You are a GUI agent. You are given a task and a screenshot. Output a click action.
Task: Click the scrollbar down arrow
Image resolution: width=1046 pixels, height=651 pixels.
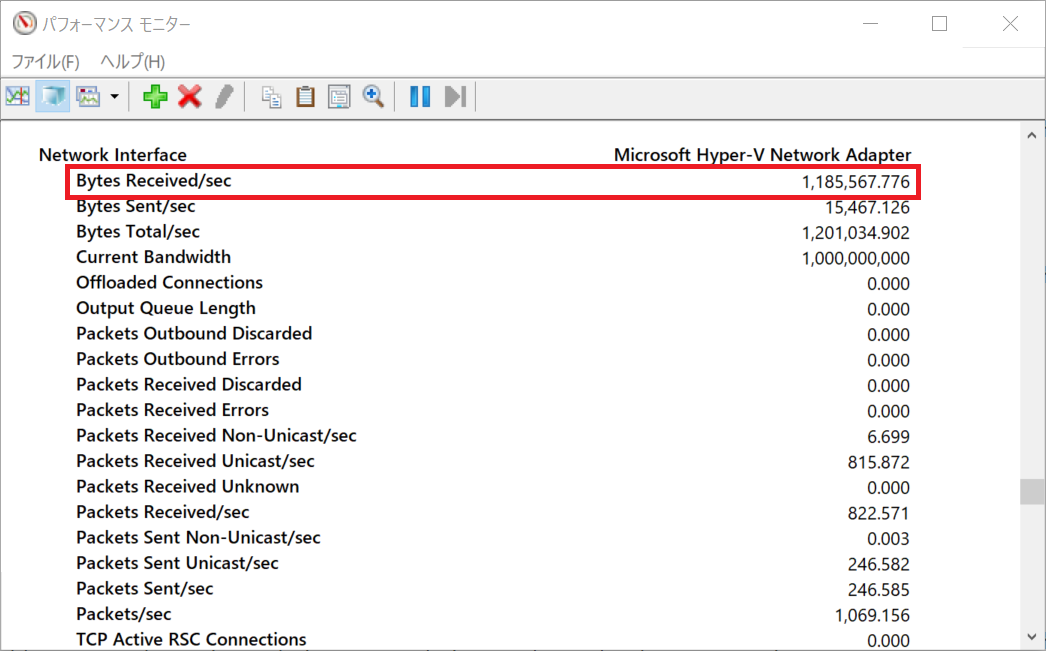[x=1031, y=636]
